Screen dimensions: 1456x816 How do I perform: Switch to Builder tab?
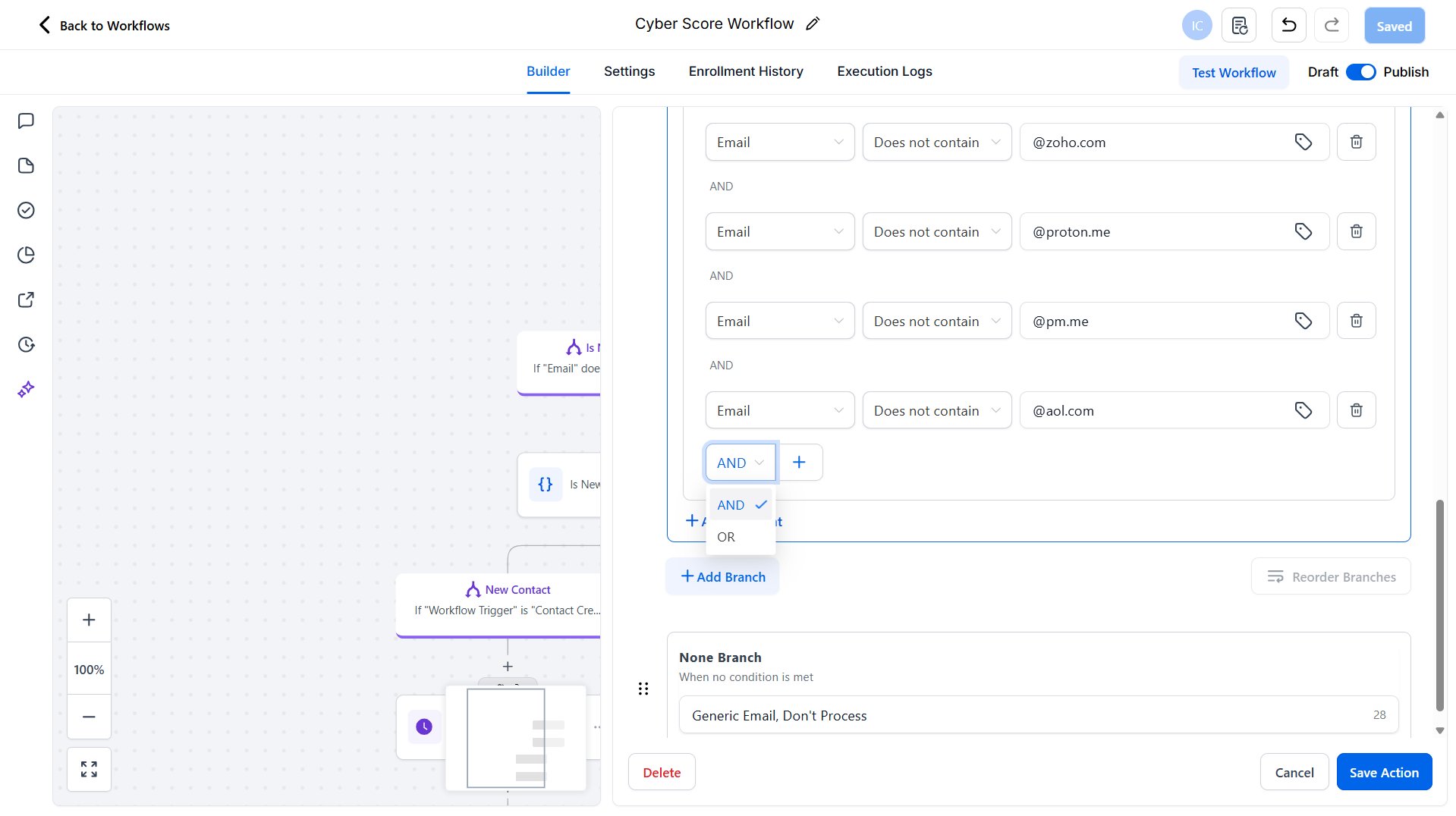[x=548, y=71]
